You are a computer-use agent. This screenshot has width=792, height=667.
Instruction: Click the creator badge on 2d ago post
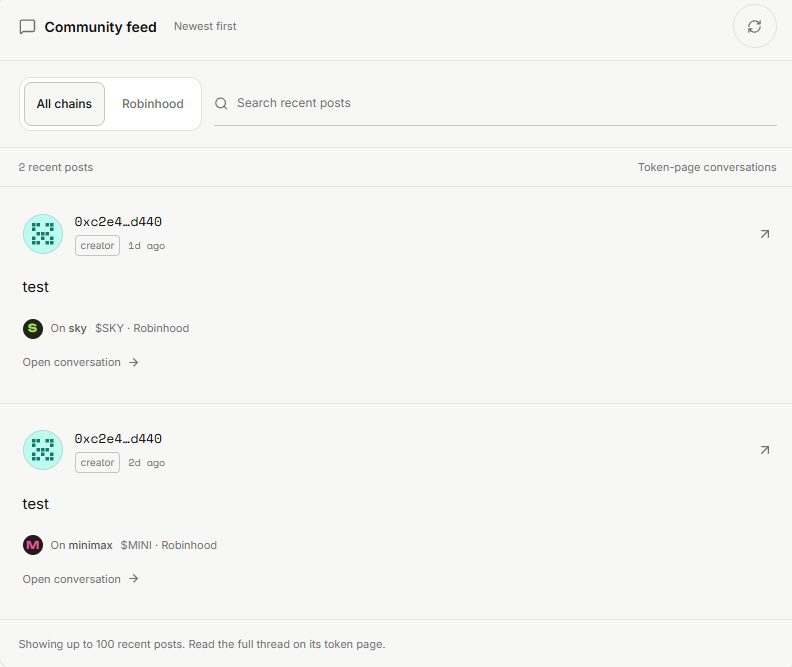pos(97,463)
